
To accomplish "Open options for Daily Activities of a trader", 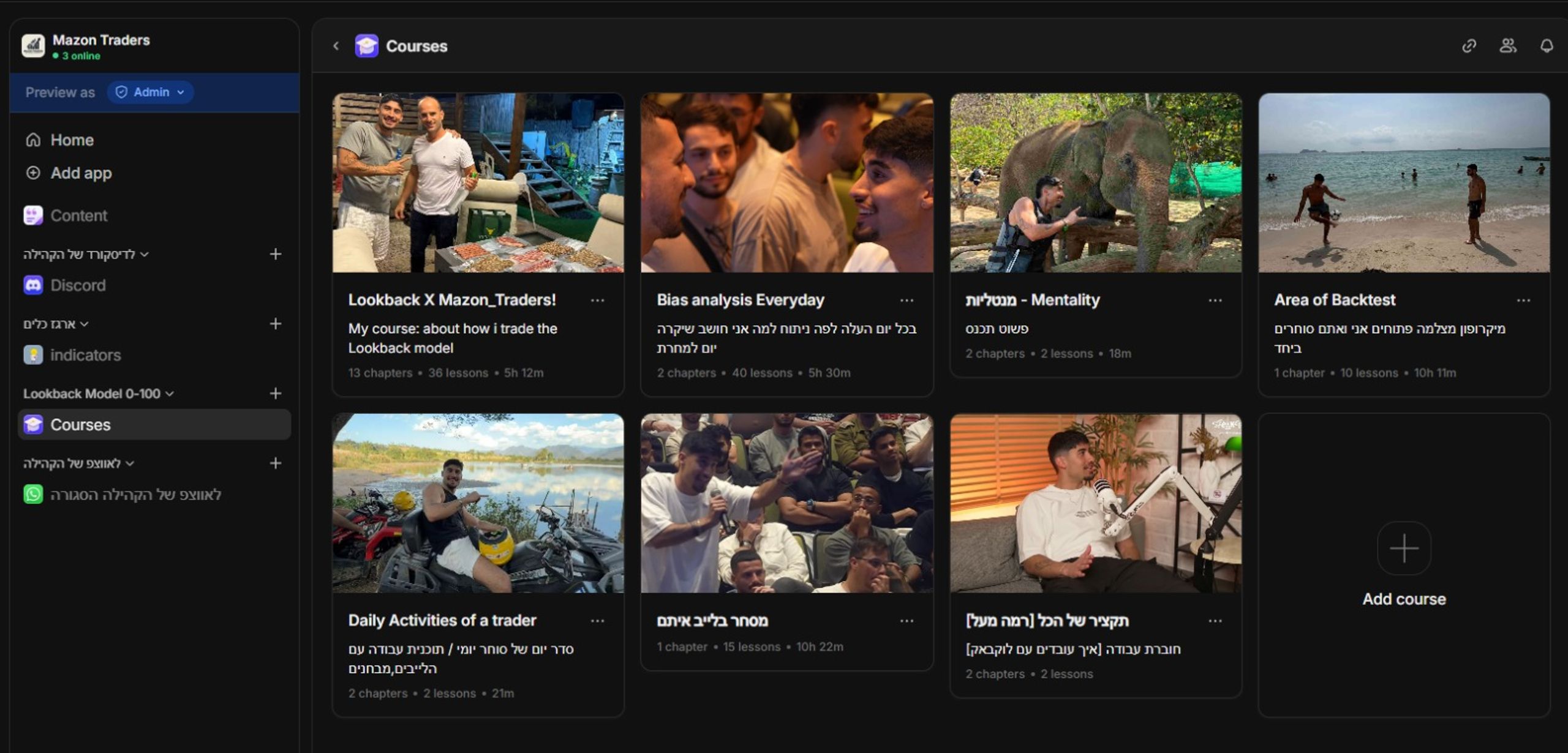I will coord(597,621).
